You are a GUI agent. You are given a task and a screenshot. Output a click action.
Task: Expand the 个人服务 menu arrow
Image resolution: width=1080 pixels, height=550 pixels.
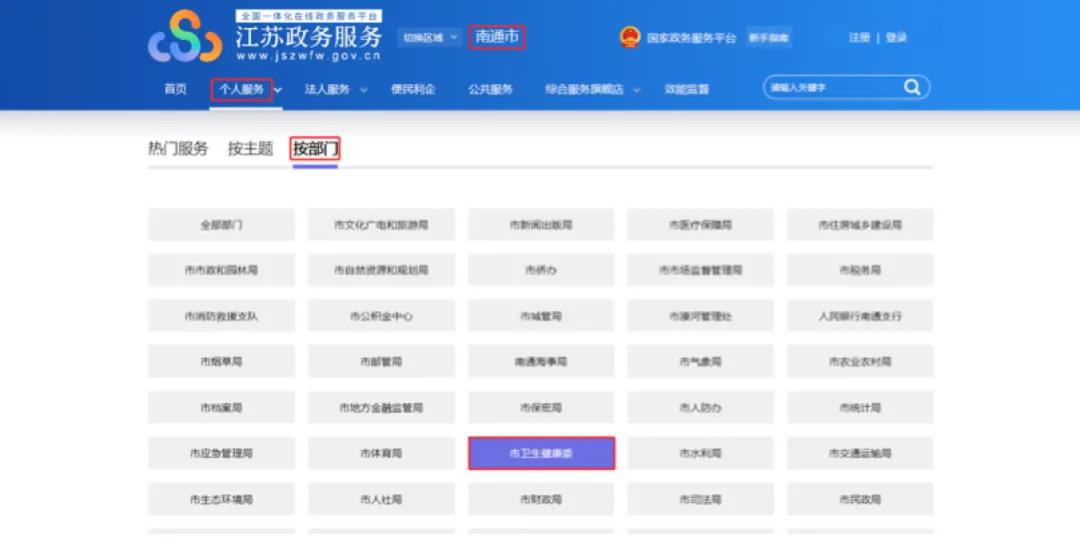click(x=278, y=90)
